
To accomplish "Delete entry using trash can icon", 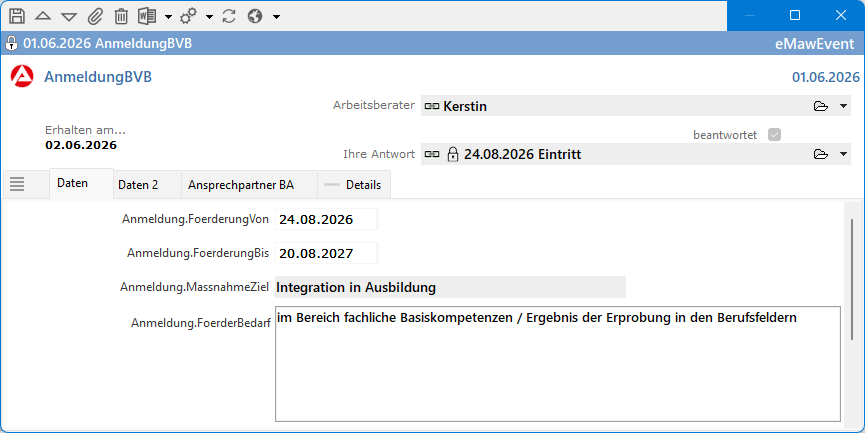I will pyautogui.click(x=121, y=16).
